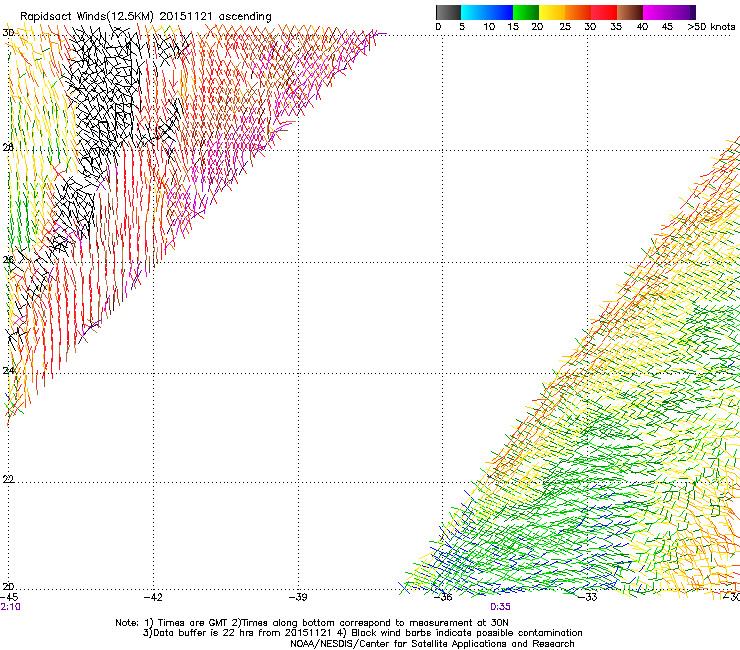Click the '28' latitude axis label
The image size is (740, 650).
(x=8, y=147)
